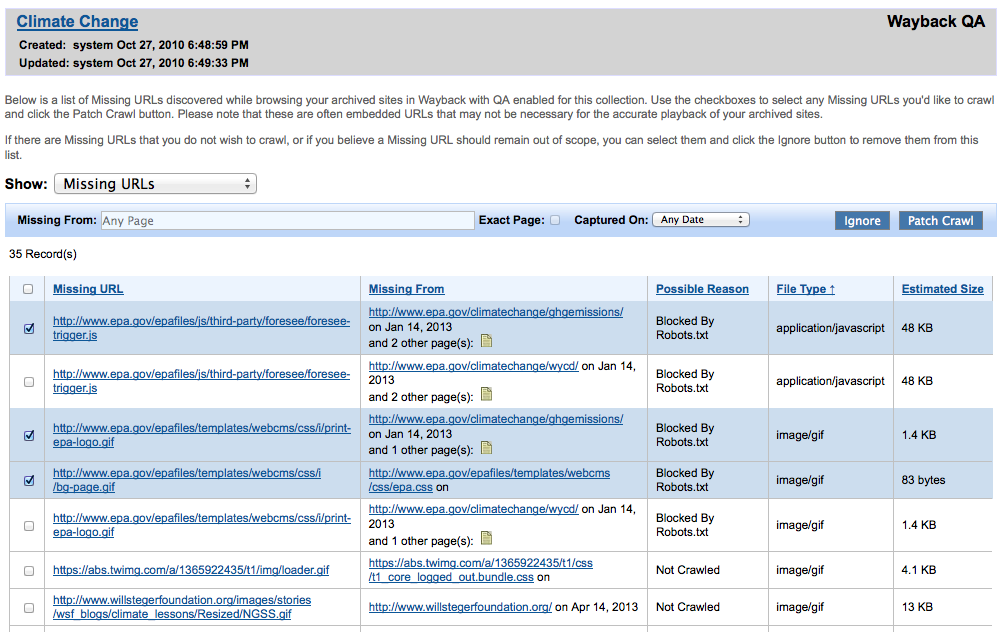Viewport: 1001px width, 632px height.
Task: Open wycd link in second table row
Action: point(474,366)
